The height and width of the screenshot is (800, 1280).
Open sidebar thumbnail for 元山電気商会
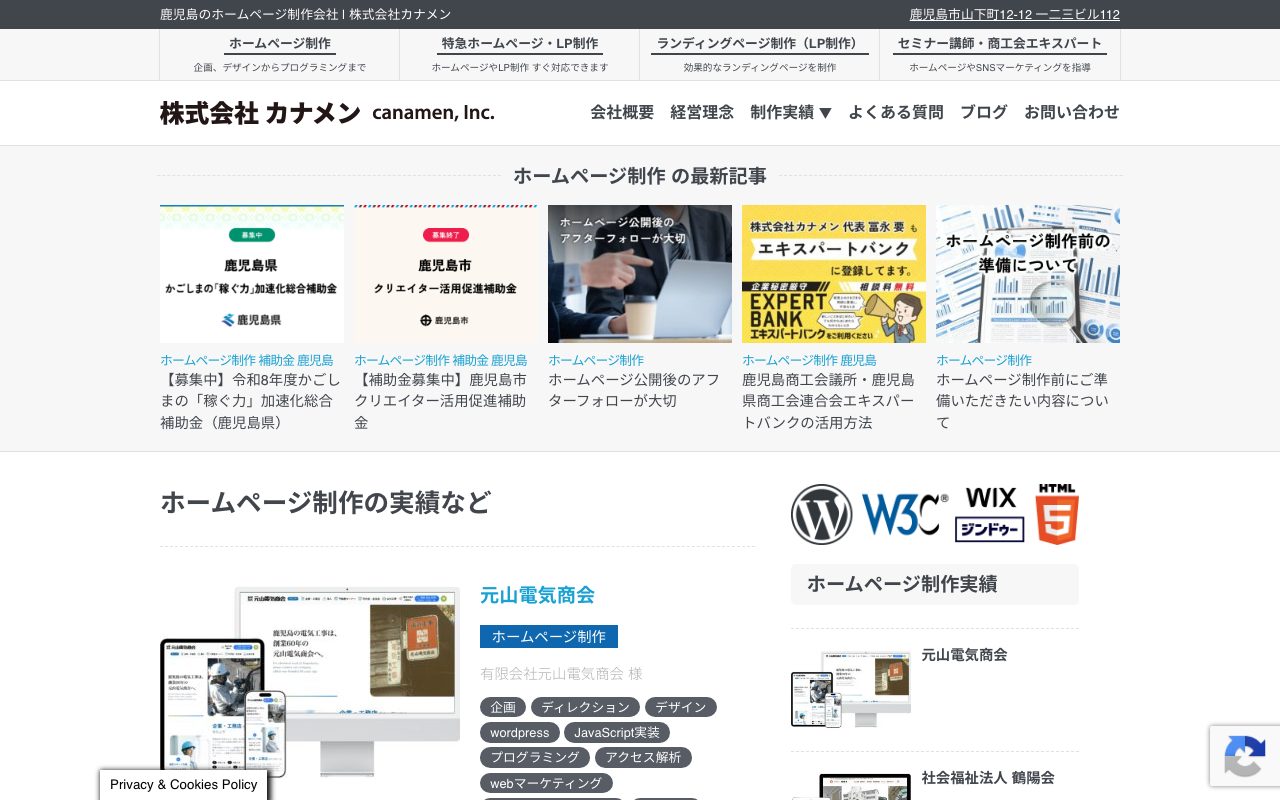pos(851,690)
